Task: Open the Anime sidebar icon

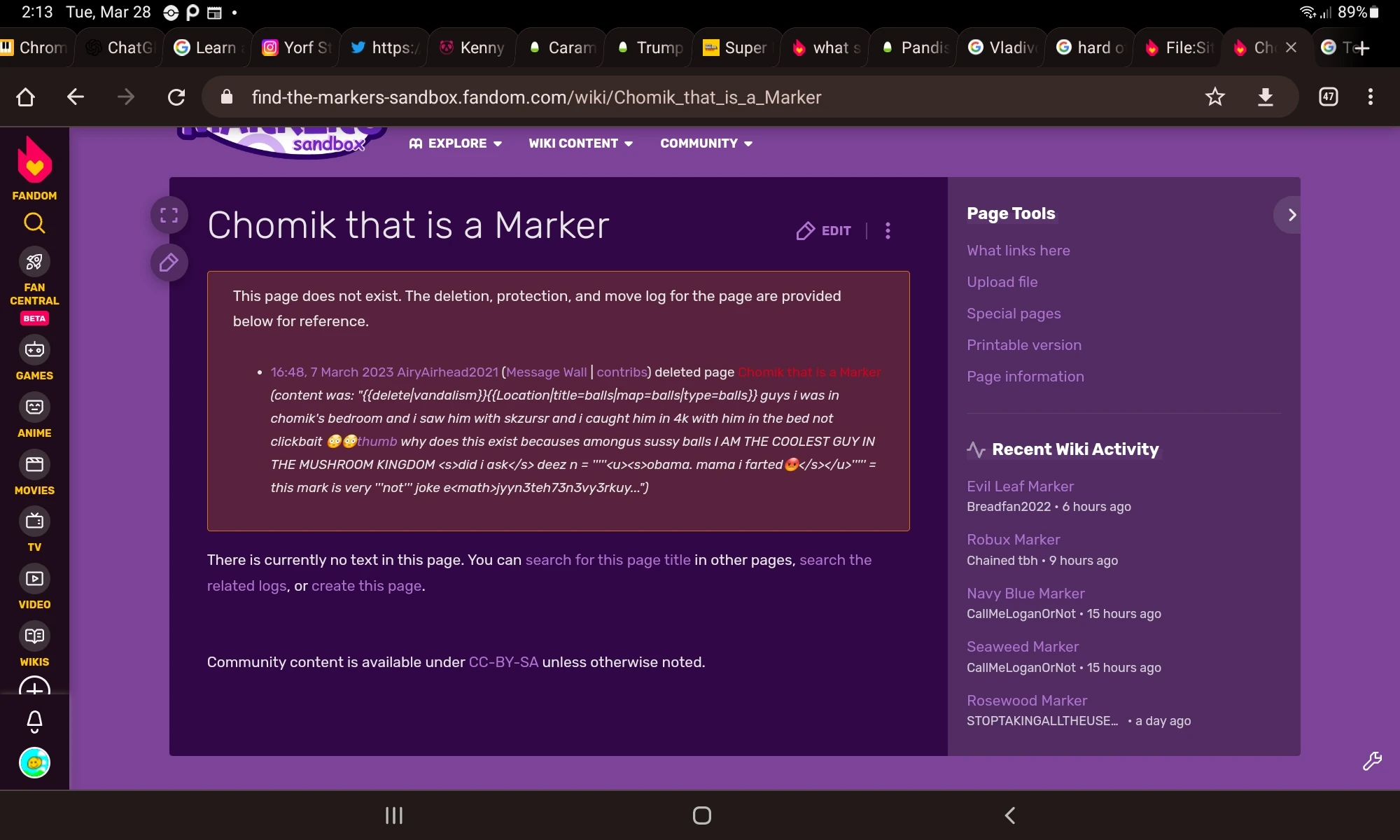Action: [34, 407]
